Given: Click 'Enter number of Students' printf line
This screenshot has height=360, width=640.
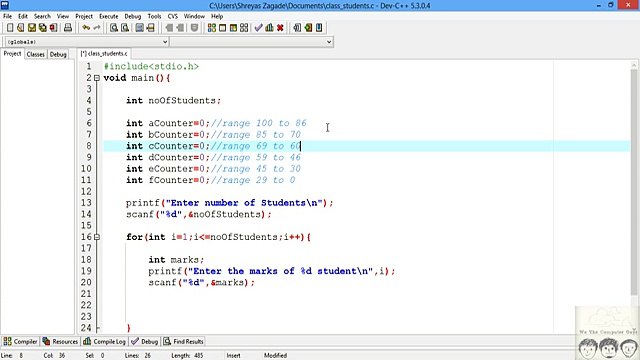Looking at the screenshot, I should 229,203.
